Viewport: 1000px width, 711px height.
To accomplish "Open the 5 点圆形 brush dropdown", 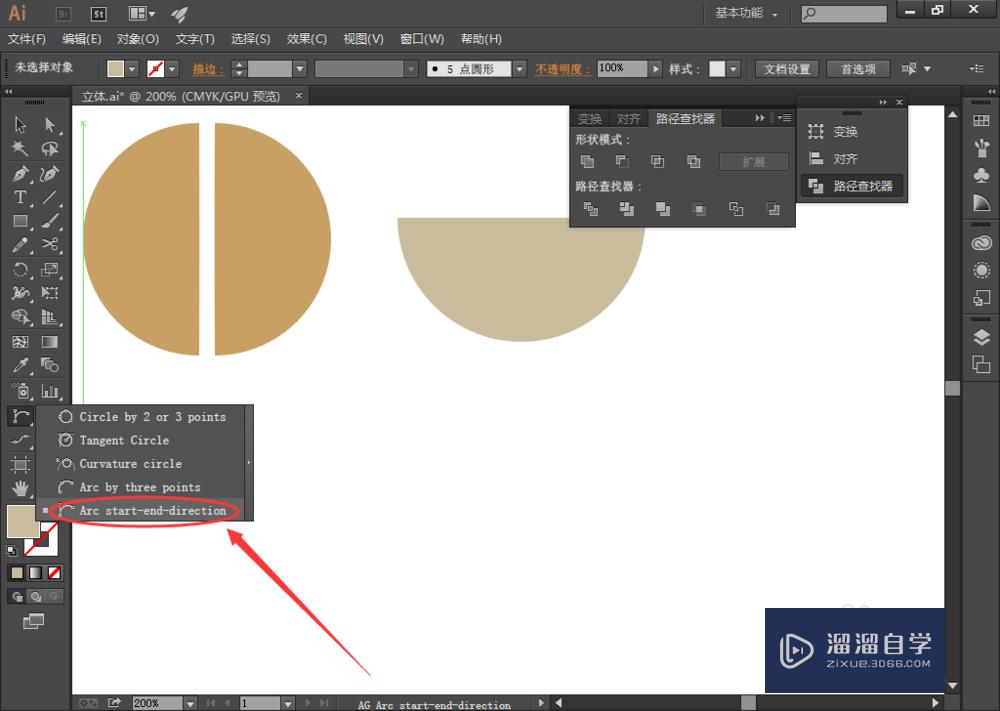I will click(x=518, y=69).
